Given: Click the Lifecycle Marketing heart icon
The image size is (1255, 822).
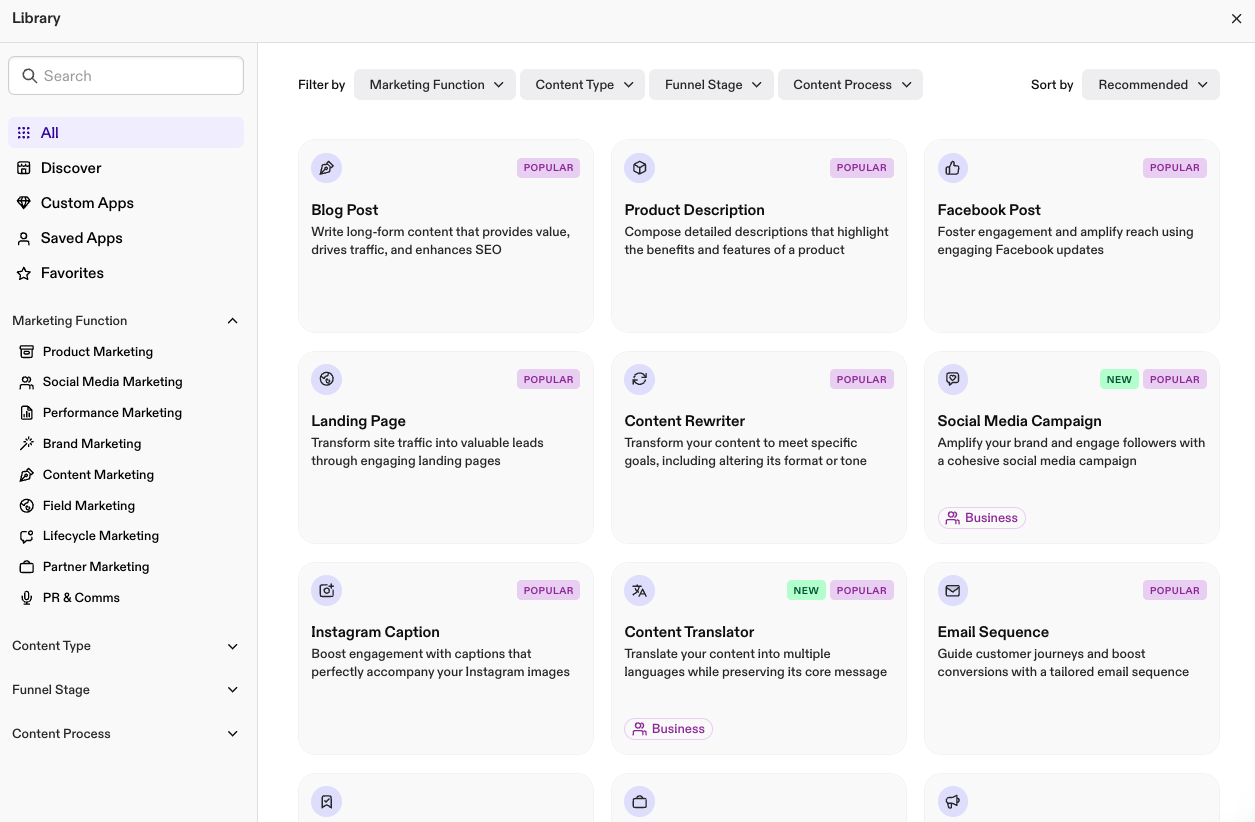Looking at the screenshot, I should (27, 536).
